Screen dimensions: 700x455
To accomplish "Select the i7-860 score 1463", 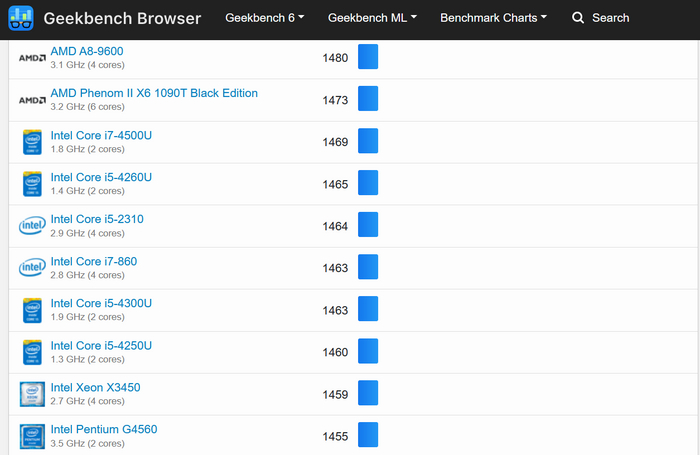I will click(x=335, y=268).
